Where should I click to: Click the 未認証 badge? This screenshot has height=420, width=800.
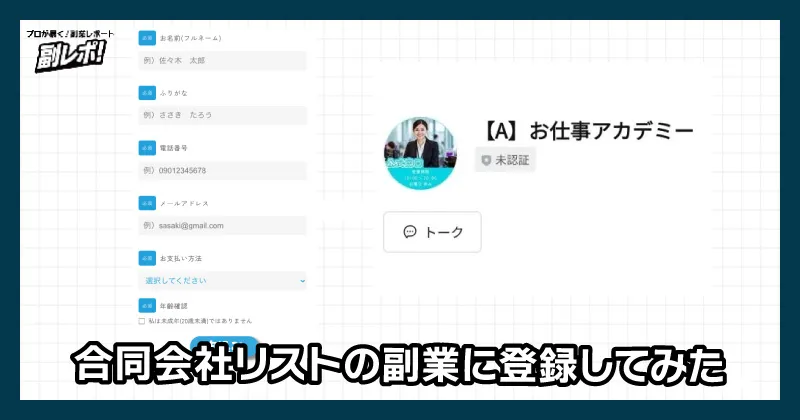click(x=505, y=160)
